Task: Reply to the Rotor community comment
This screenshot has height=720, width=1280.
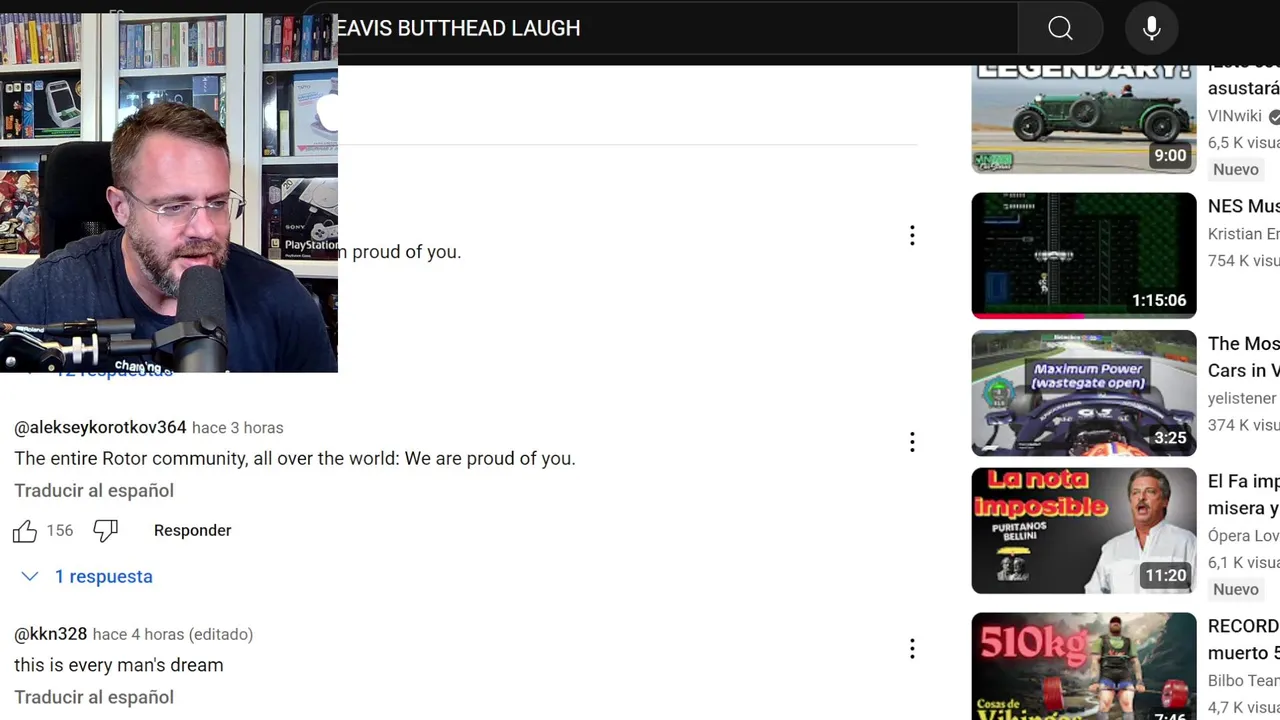Action: pos(193,531)
